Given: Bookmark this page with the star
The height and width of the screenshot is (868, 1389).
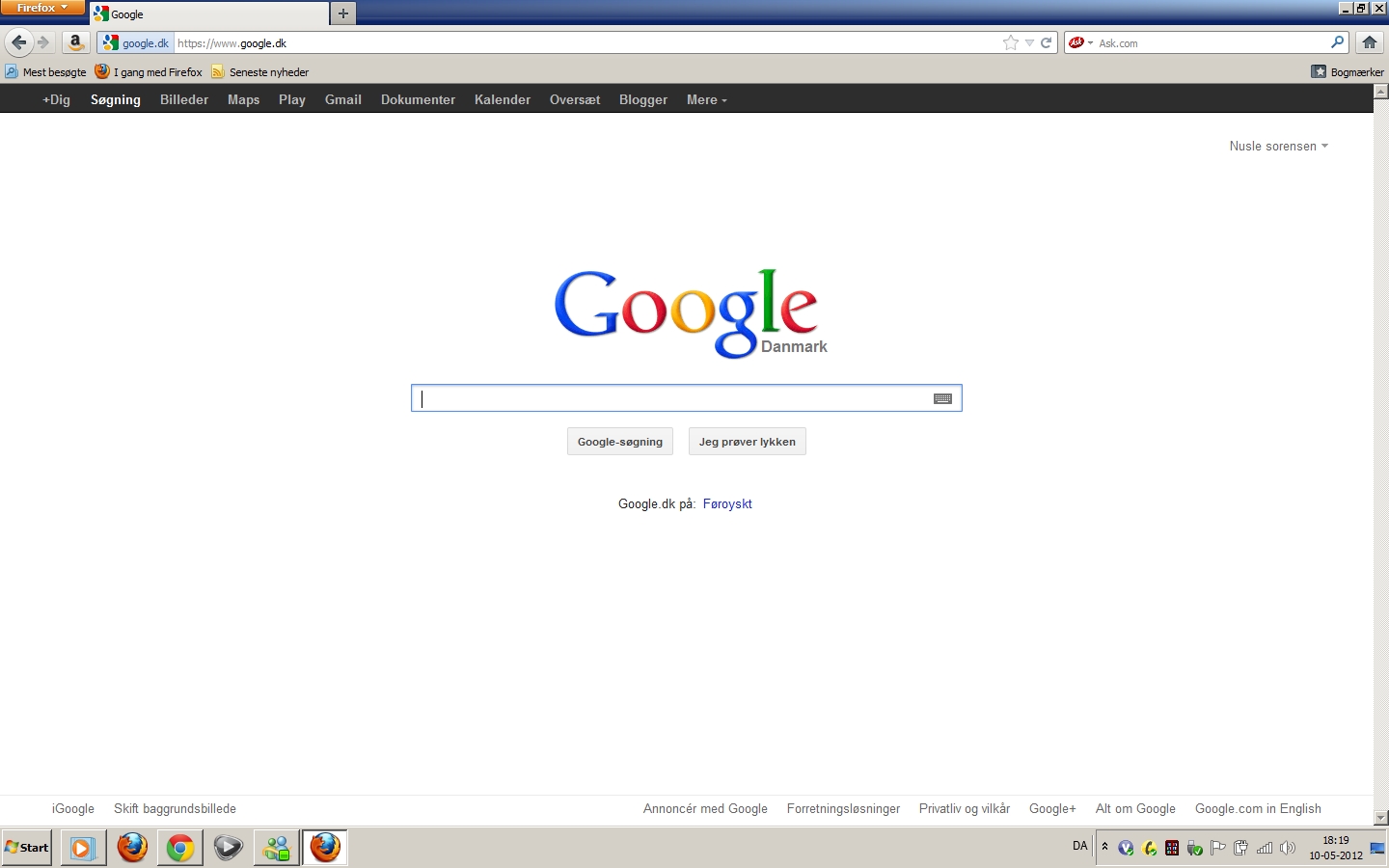Looking at the screenshot, I should pyautogui.click(x=1010, y=42).
